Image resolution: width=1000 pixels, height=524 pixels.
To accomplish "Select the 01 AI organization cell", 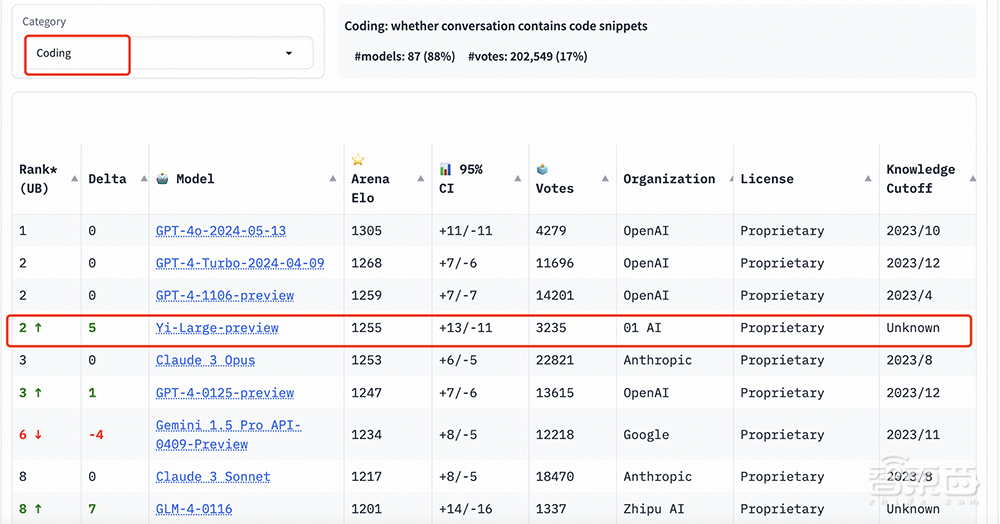I will point(644,328).
